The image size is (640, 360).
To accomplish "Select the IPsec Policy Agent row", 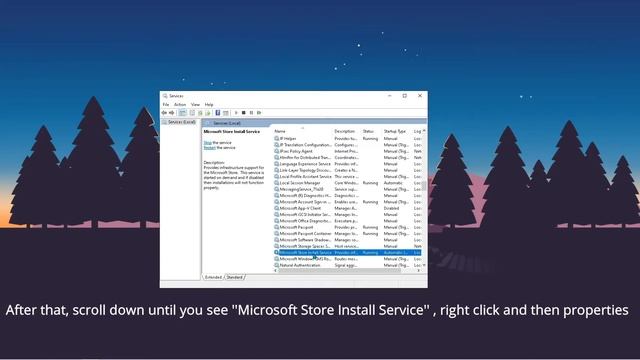I will 347,151.
